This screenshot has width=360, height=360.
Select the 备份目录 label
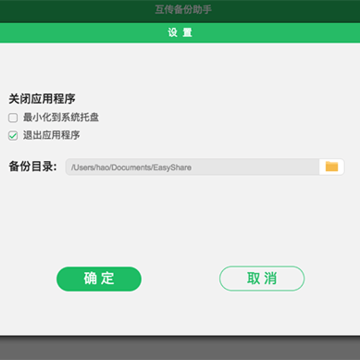(x=33, y=167)
